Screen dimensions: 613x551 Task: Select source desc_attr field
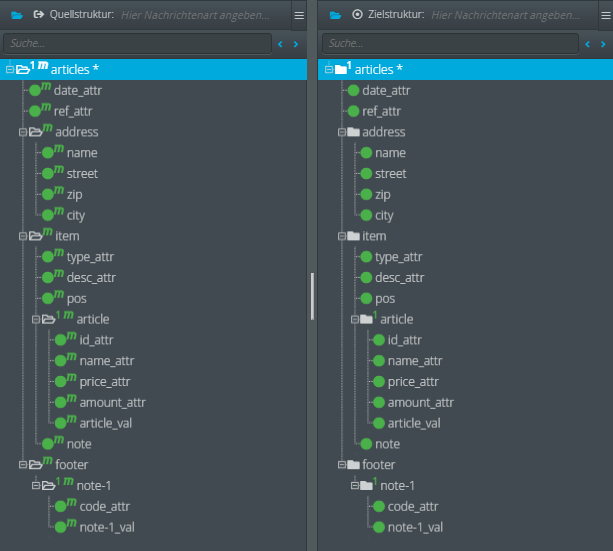(91, 278)
